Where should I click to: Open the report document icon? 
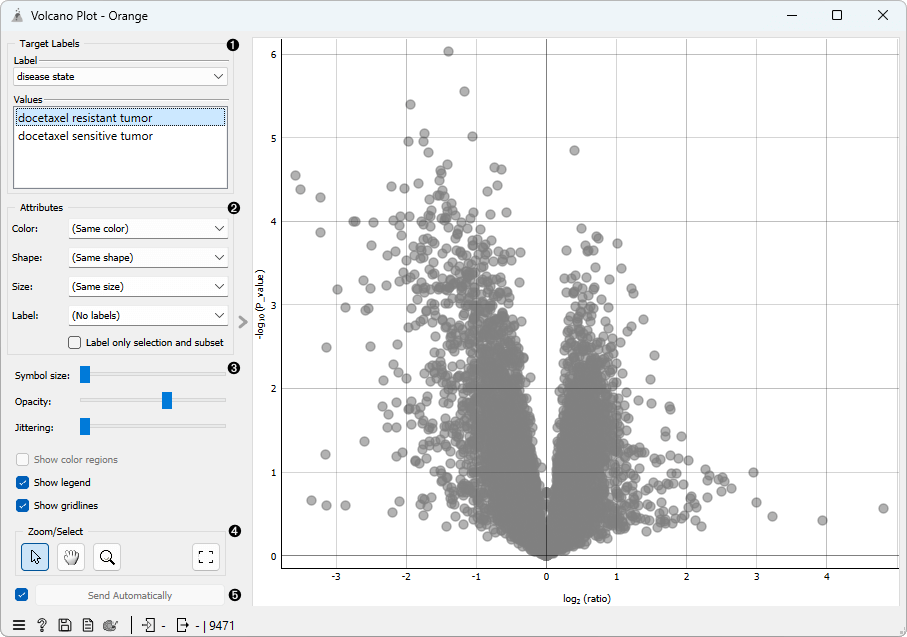click(88, 625)
